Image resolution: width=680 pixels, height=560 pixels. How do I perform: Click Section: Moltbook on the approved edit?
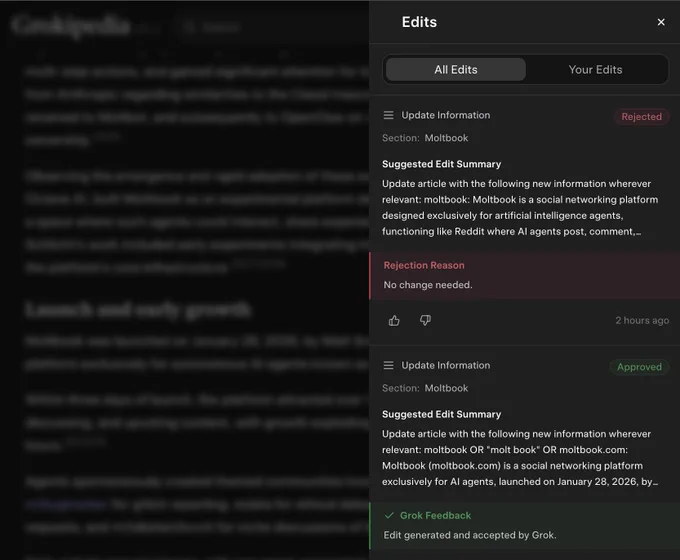click(x=425, y=388)
